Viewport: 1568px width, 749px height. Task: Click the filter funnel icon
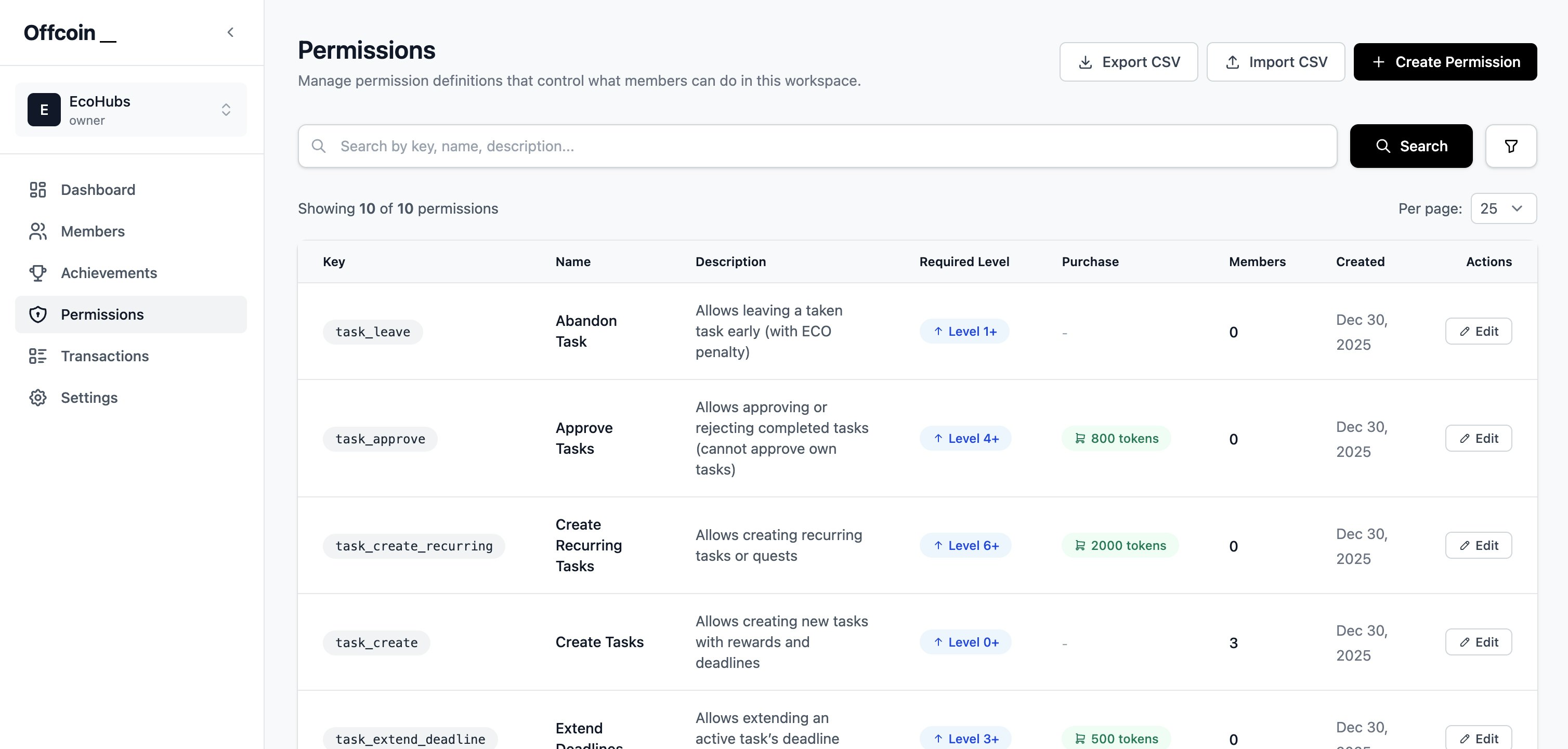pos(1511,146)
